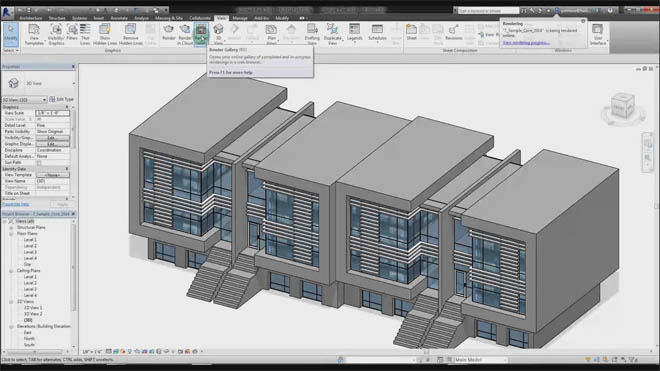This screenshot has width=660, height=371.
Task: Open 3D View 1 in Project Browser
Action: click(x=33, y=308)
